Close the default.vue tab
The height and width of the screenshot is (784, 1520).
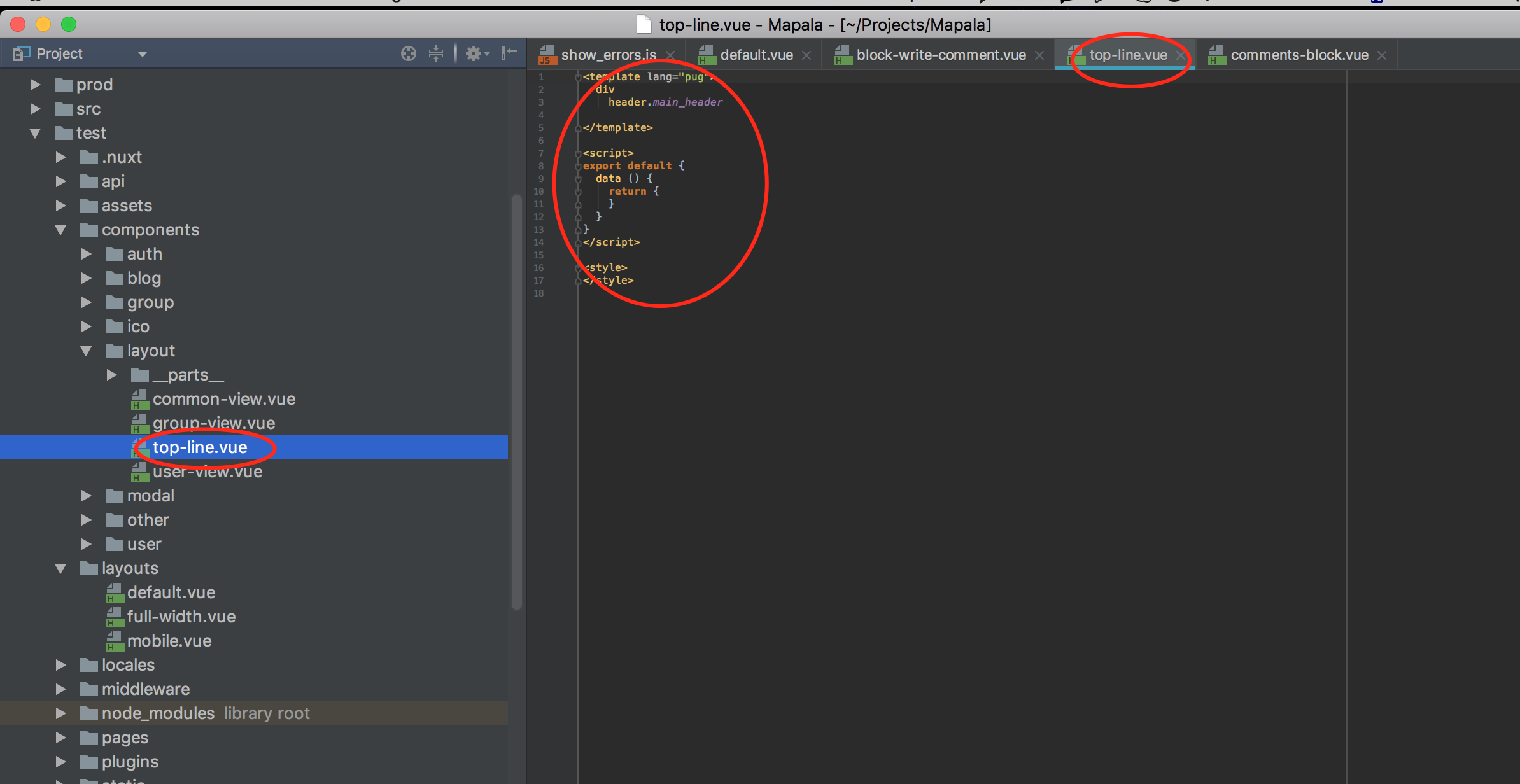(806, 55)
